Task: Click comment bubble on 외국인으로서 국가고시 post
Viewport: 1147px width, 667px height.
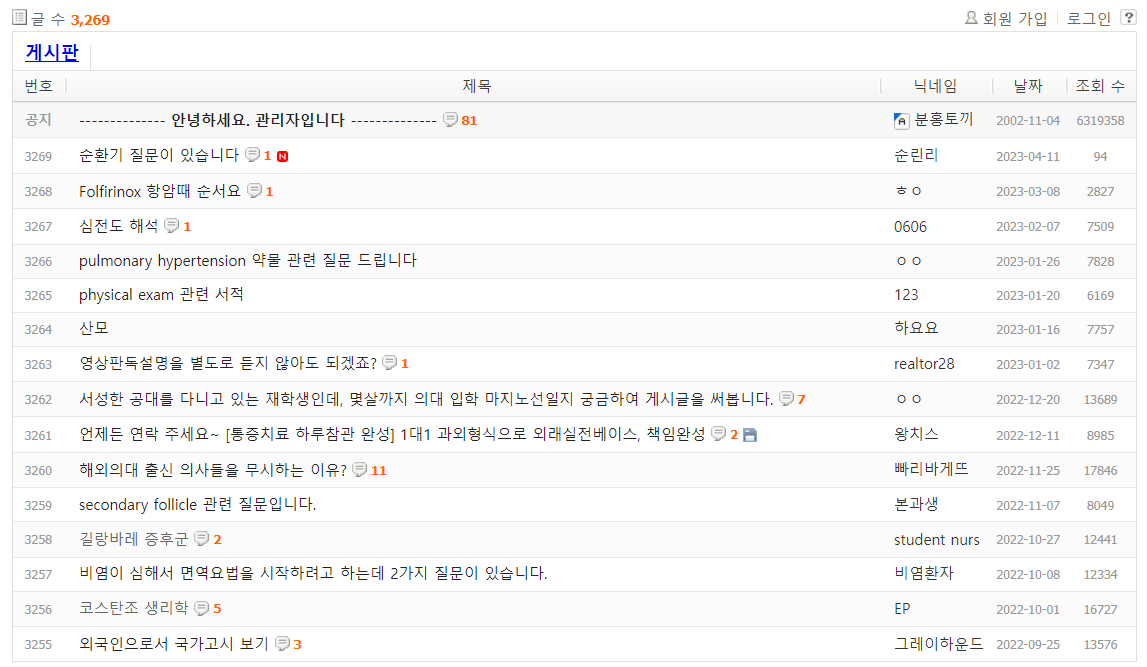Action: coord(282,644)
